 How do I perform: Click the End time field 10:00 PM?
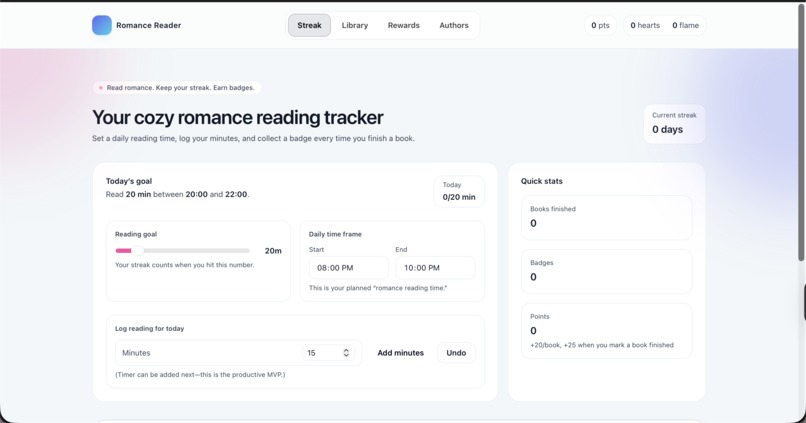point(435,268)
